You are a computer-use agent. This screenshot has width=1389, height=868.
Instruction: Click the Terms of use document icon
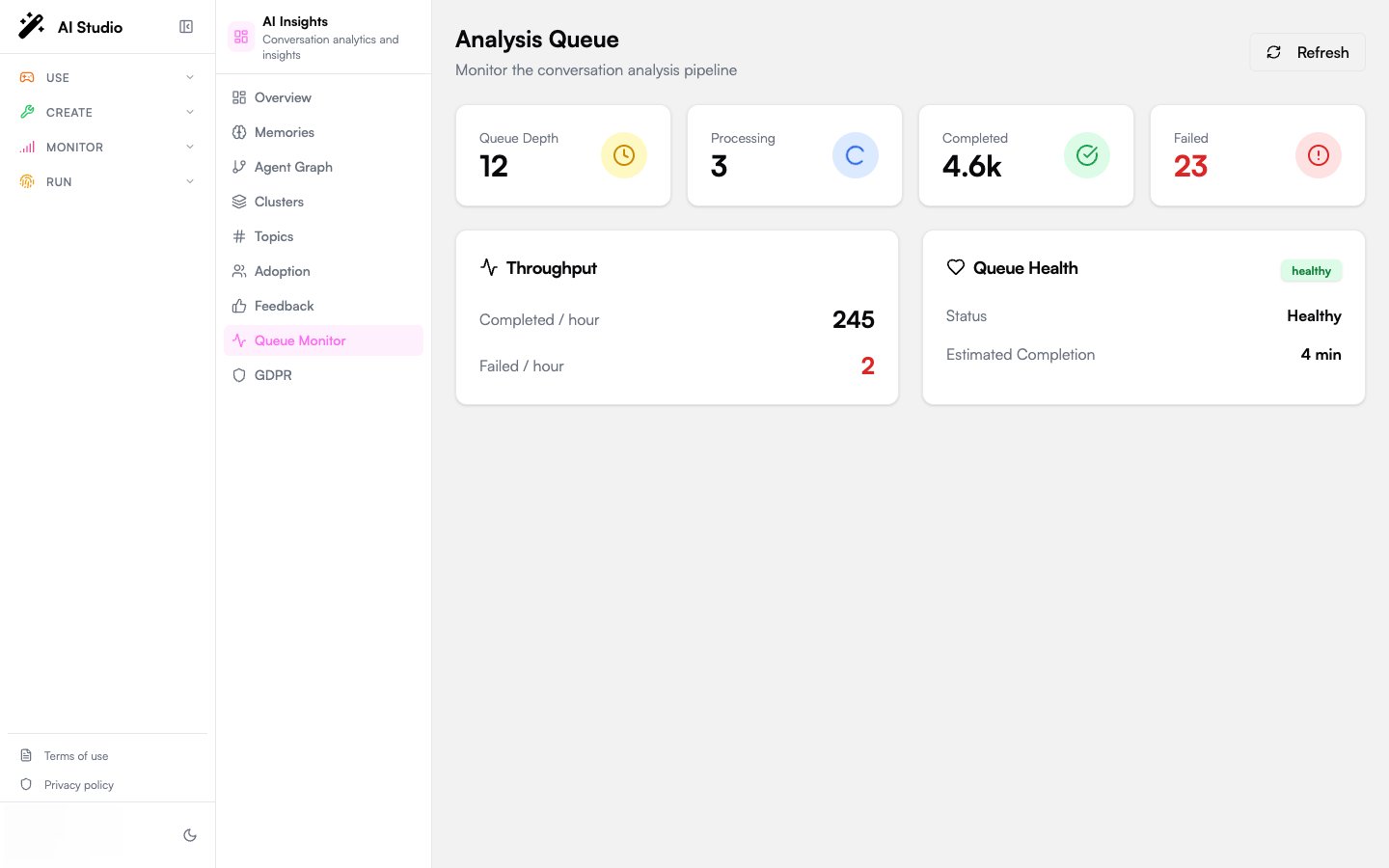click(x=26, y=755)
